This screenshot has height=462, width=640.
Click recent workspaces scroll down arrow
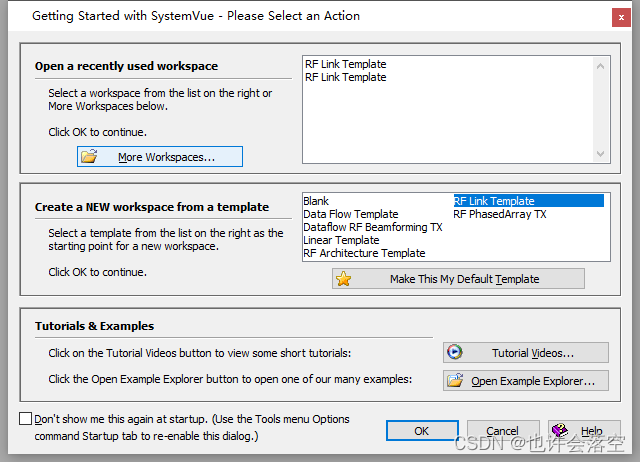click(x=600, y=153)
